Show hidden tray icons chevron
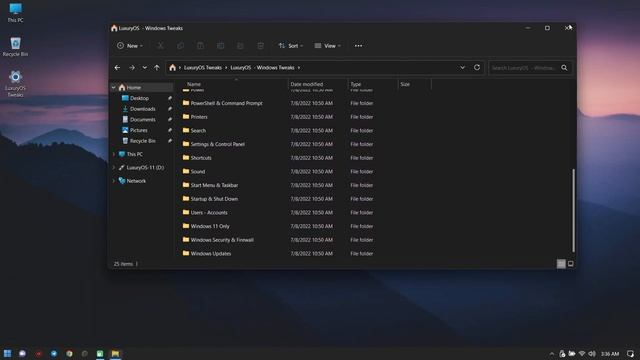 tap(552, 354)
